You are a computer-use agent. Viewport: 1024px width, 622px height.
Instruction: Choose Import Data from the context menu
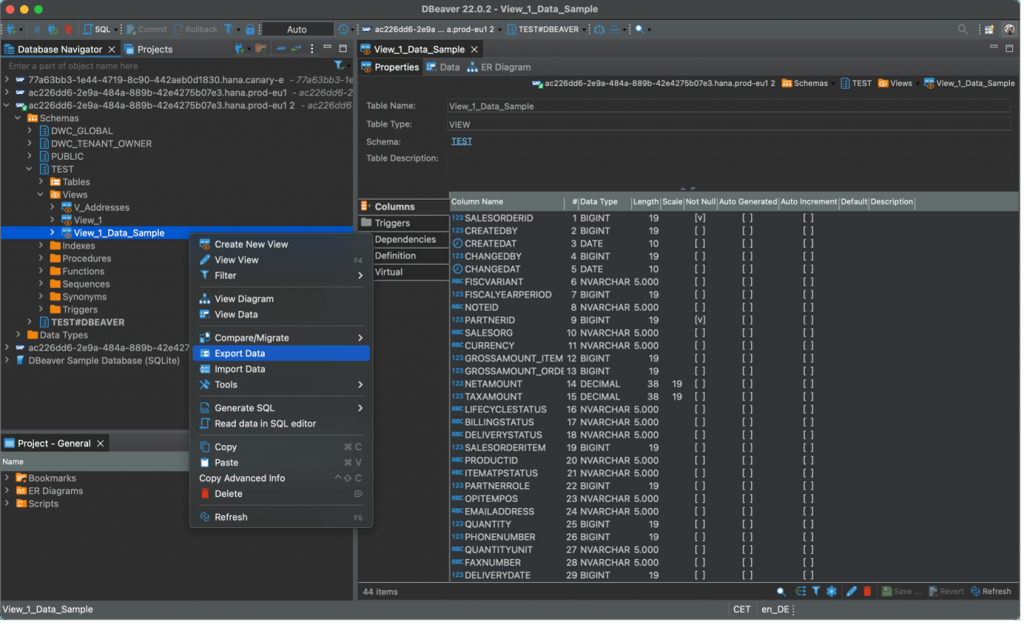[281, 369]
